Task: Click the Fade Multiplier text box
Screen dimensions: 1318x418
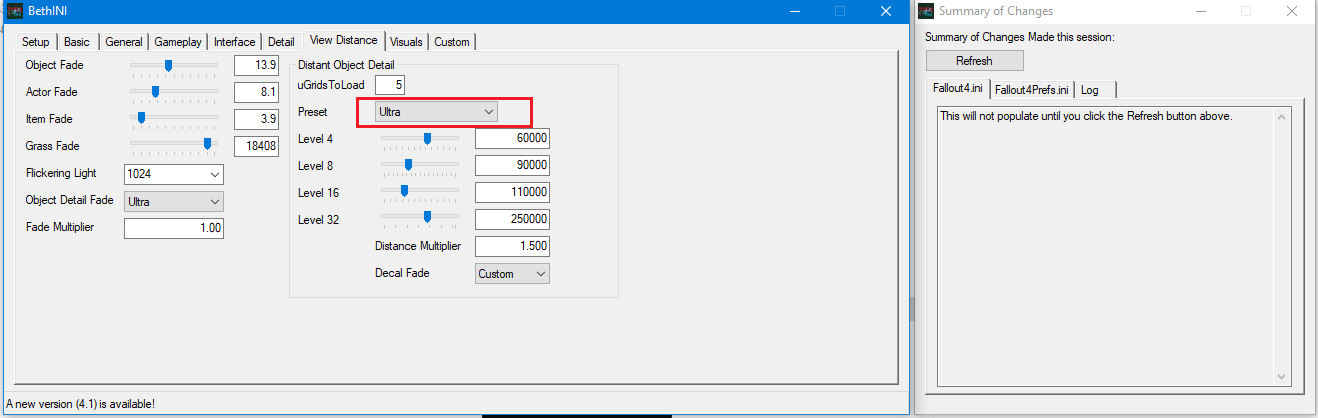Action: [173, 228]
